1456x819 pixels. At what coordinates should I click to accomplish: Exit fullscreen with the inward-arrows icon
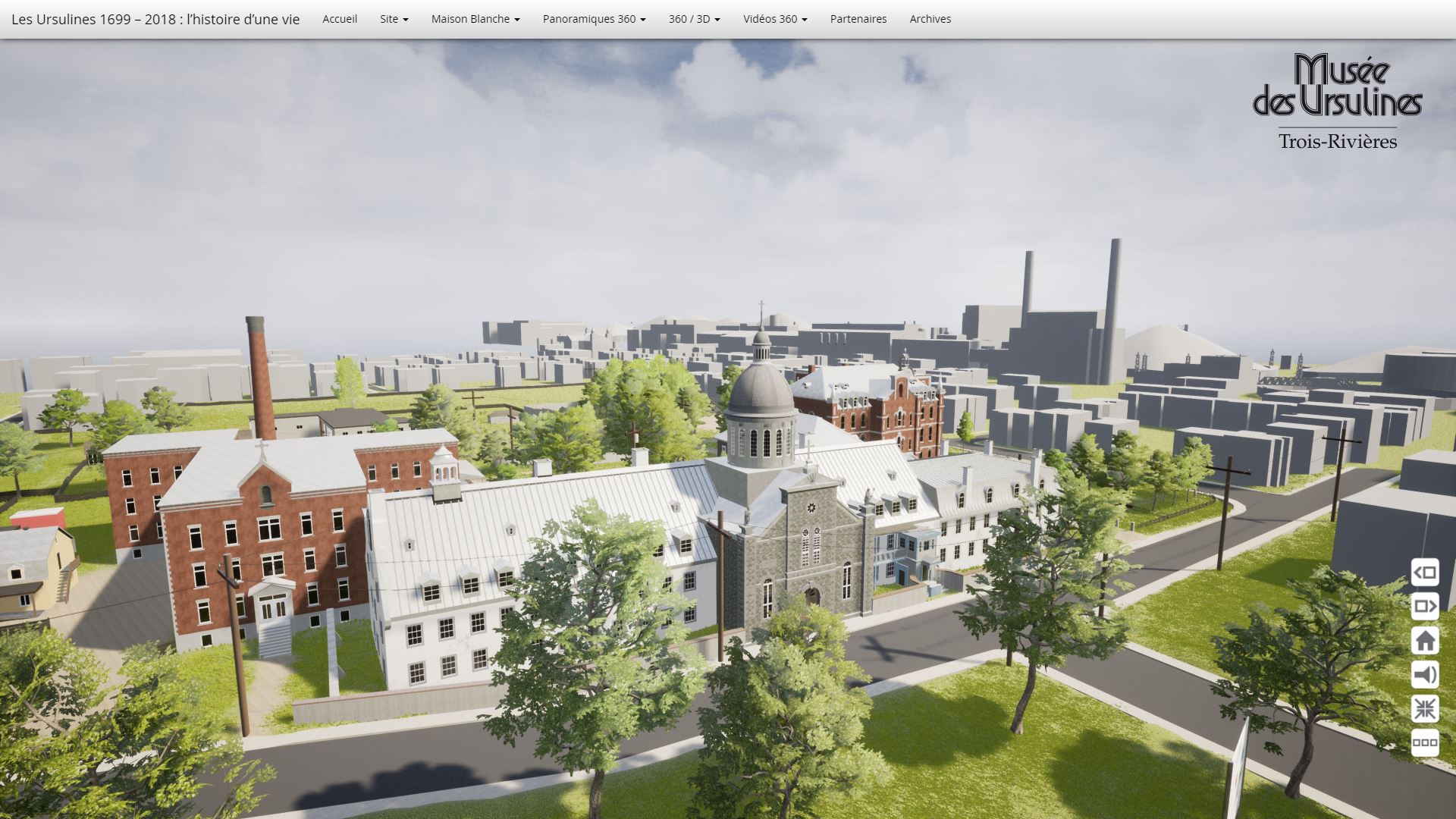pyautogui.click(x=1425, y=709)
